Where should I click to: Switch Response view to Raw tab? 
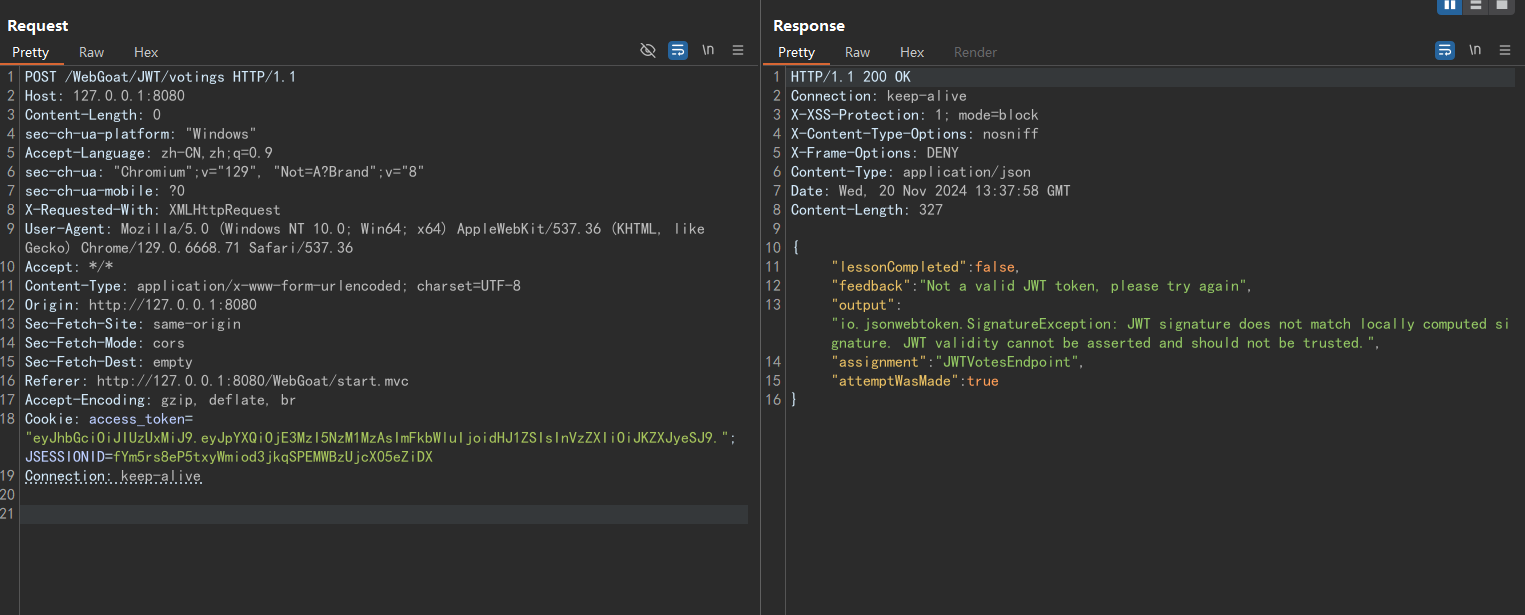click(x=858, y=52)
